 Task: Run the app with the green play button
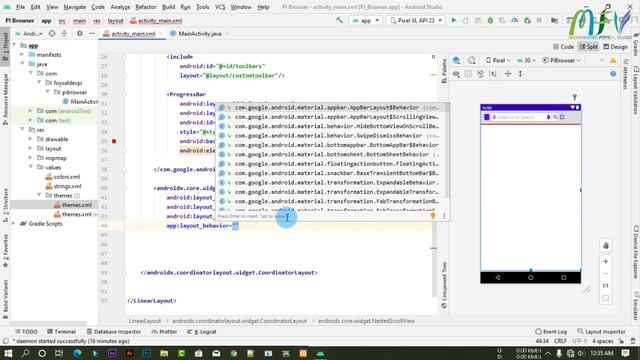(x=453, y=20)
